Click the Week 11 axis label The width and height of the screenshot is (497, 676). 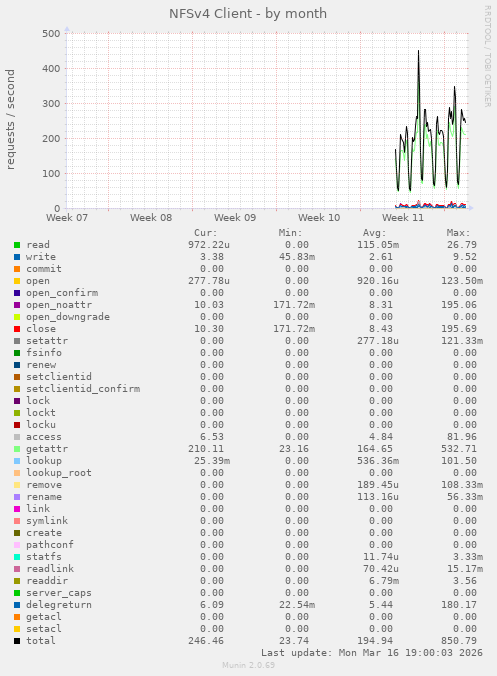[403, 218]
